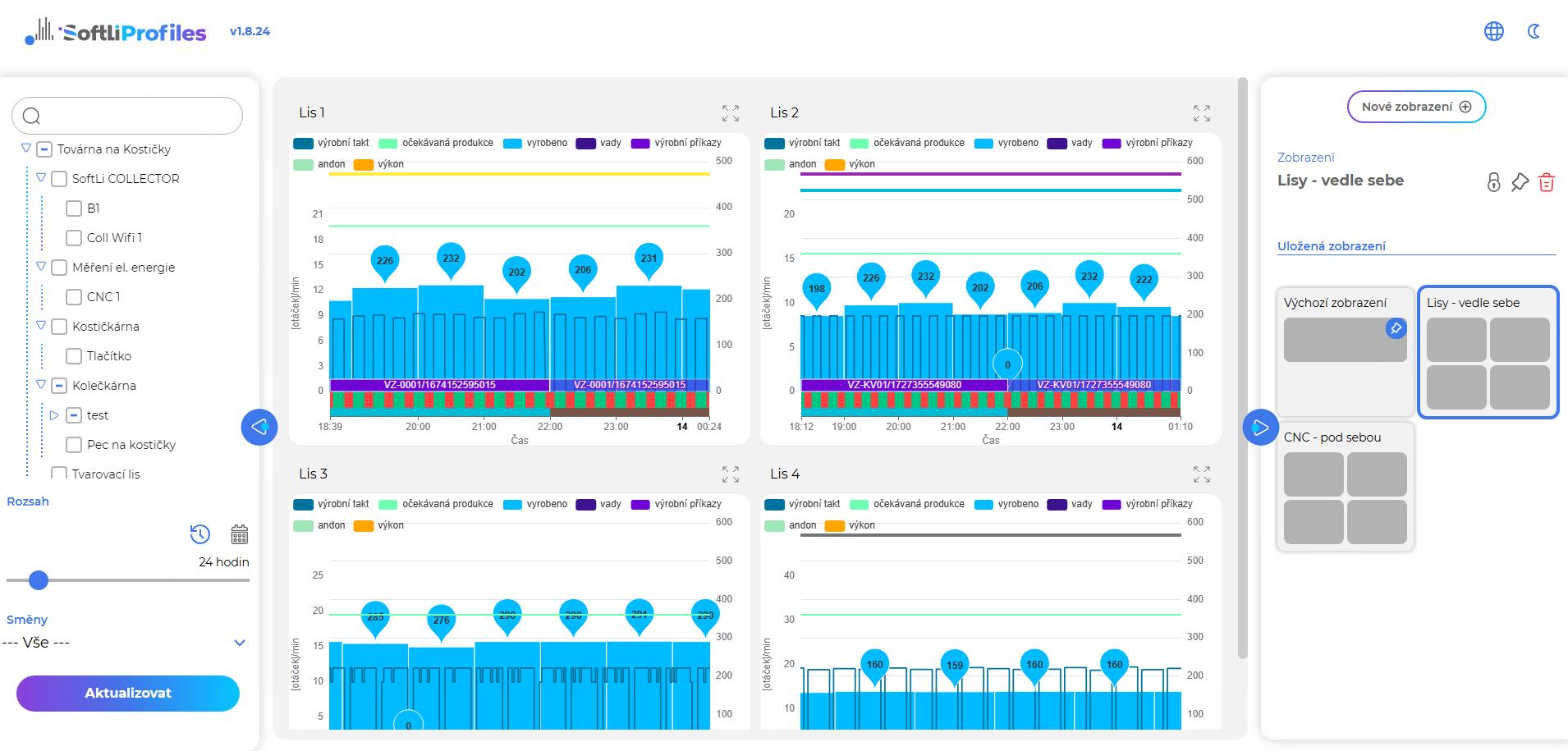Toggle vyrobeno legend in Lis 1

click(535, 143)
